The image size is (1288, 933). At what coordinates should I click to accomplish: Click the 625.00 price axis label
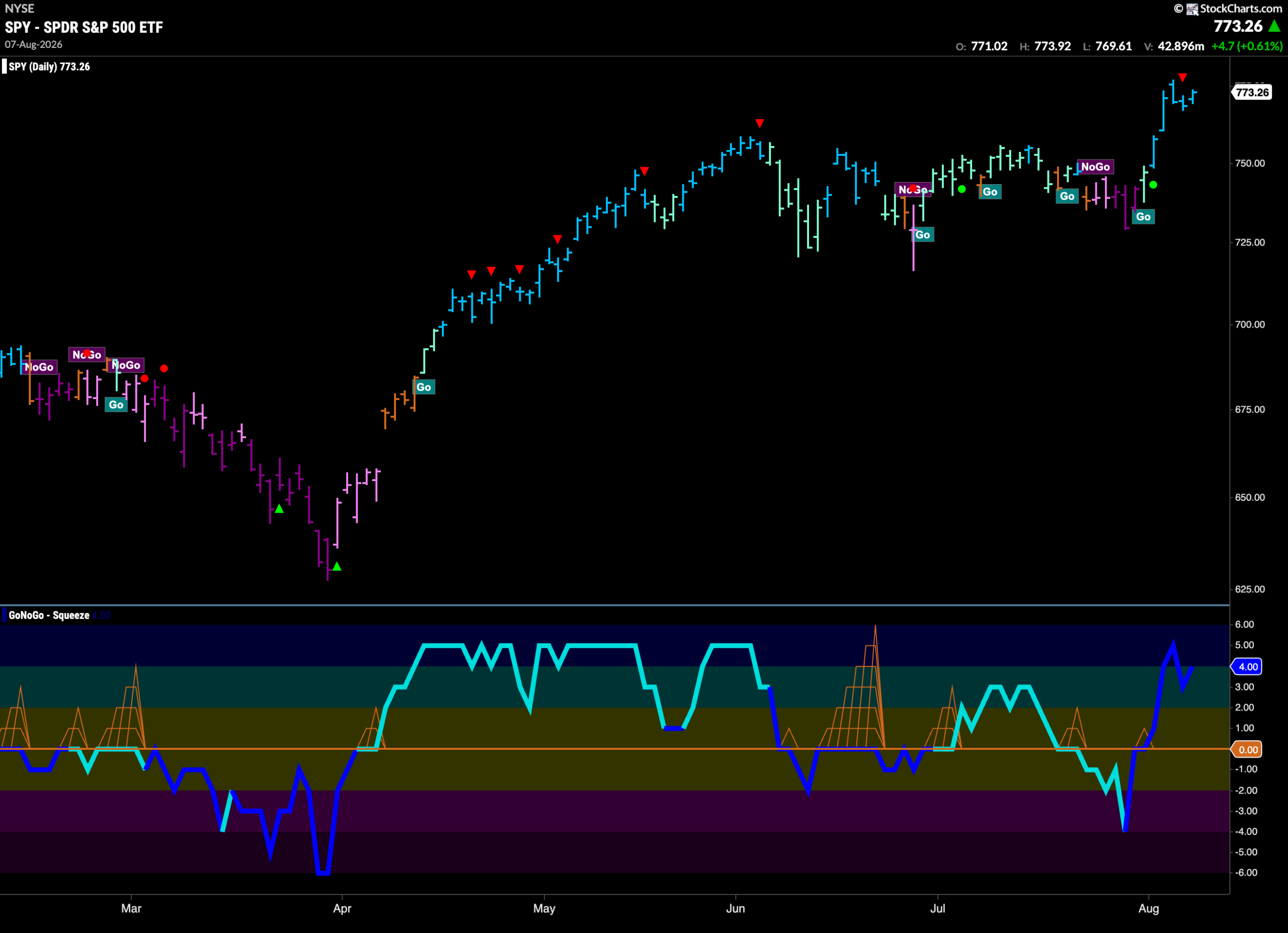point(1250,589)
